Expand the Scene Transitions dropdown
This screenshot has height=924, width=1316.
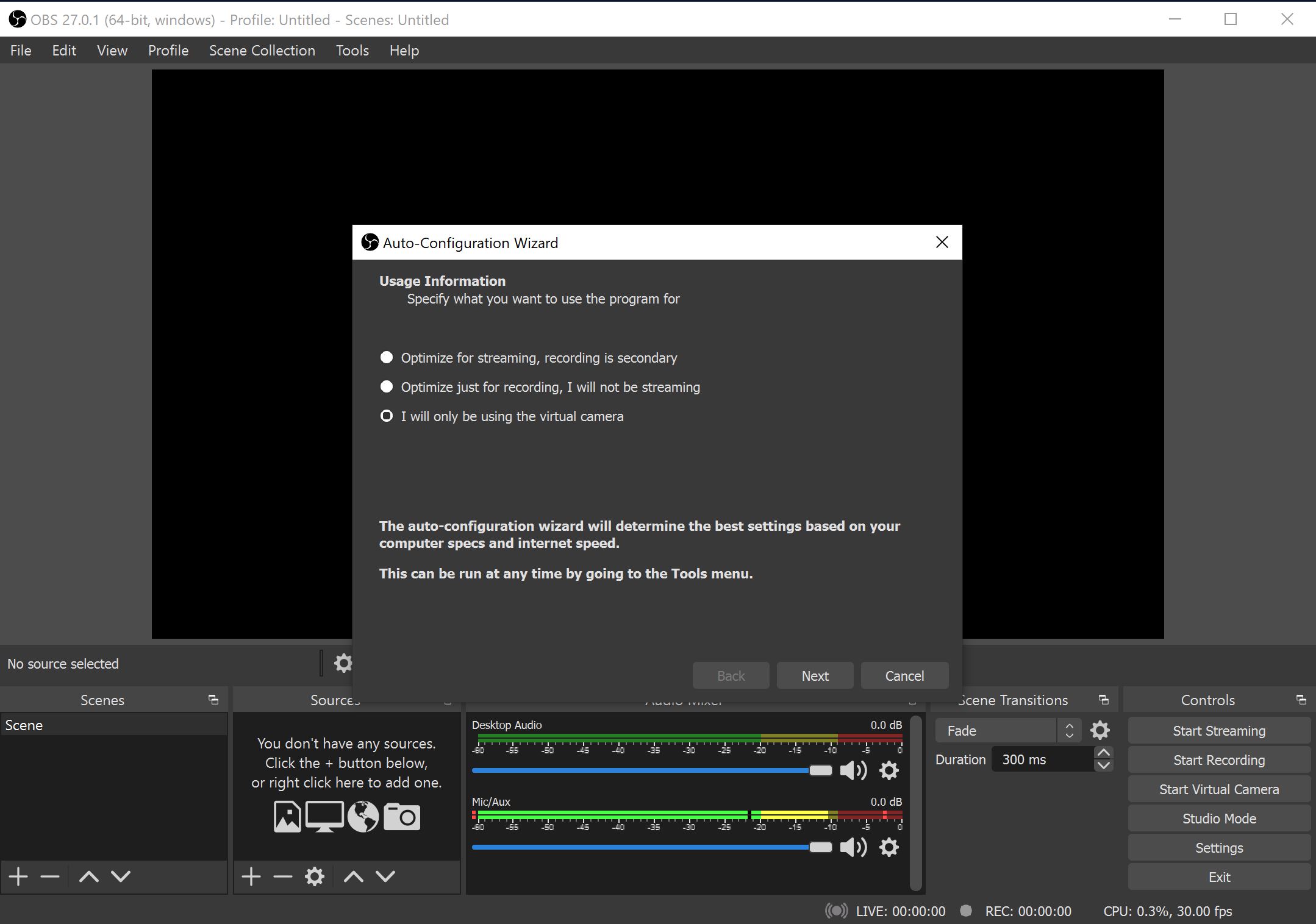1070,731
